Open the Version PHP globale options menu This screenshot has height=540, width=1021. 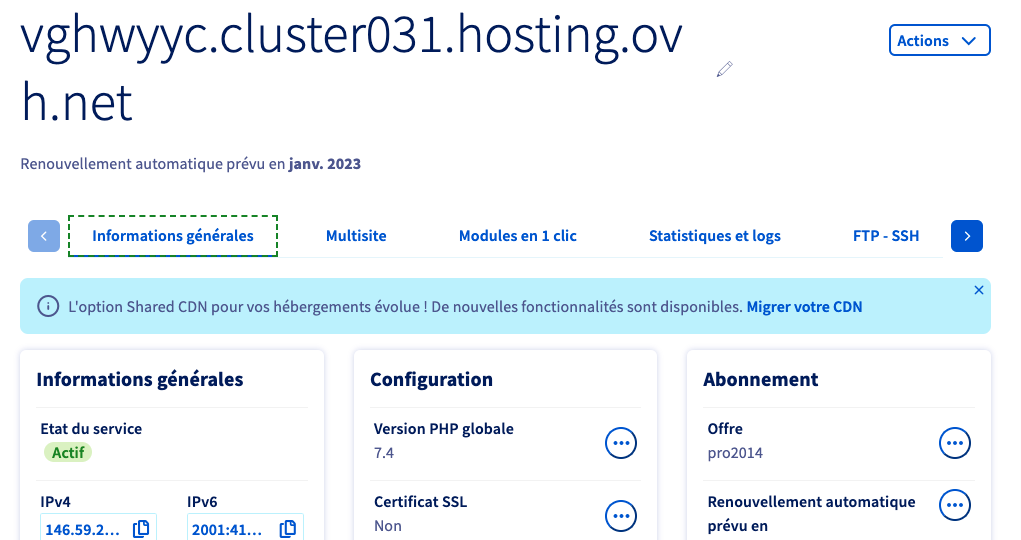[621, 443]
